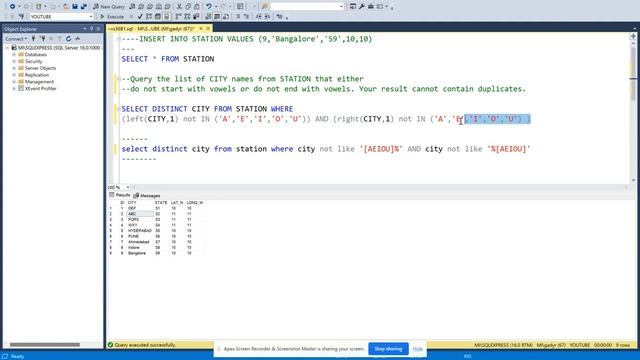Viewport: 640px width, 360px height.
Task: Click the Paste clipboard icon
Action: tap(197, 7)
